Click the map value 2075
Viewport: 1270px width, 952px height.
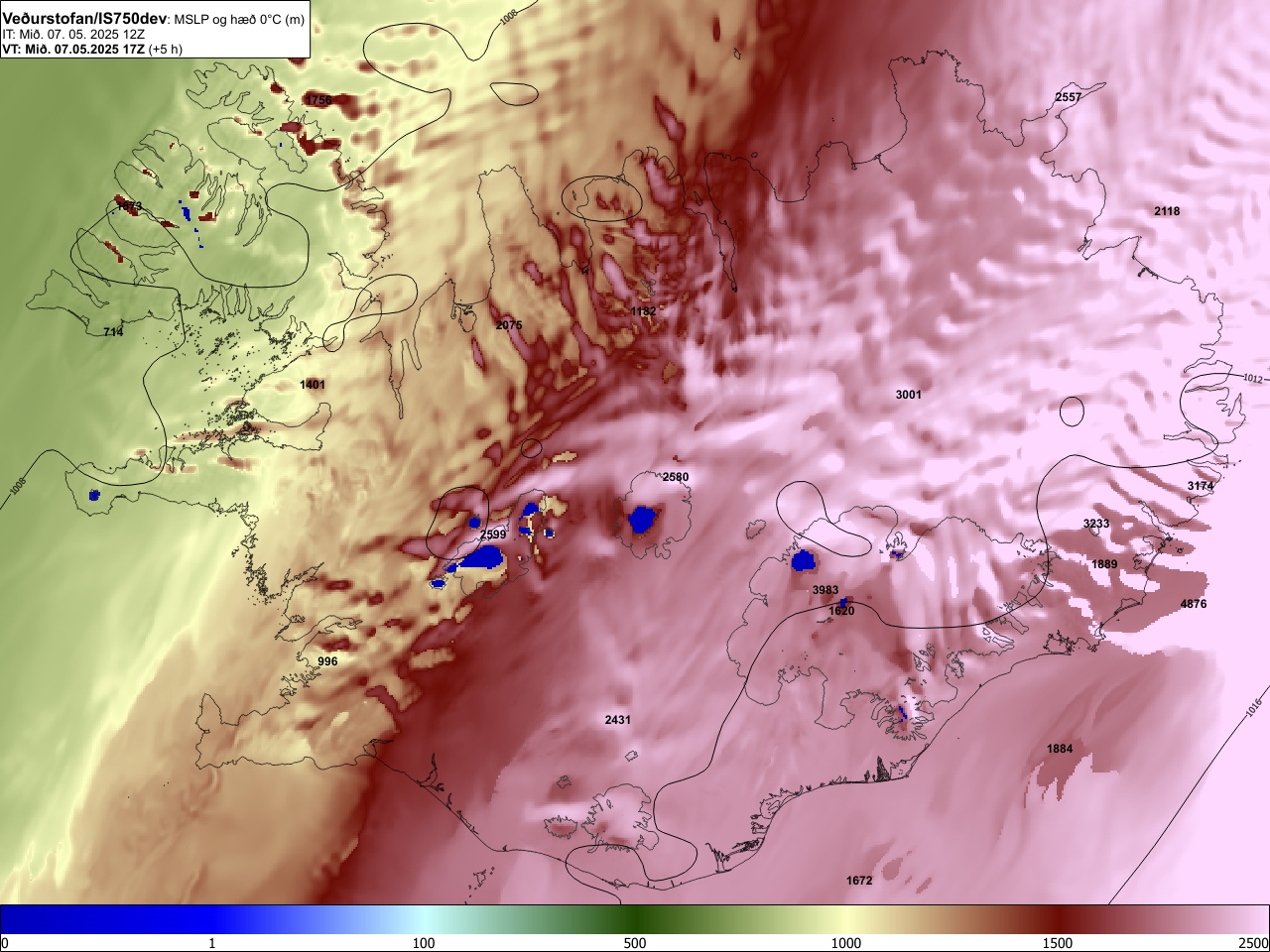[508, 325]
